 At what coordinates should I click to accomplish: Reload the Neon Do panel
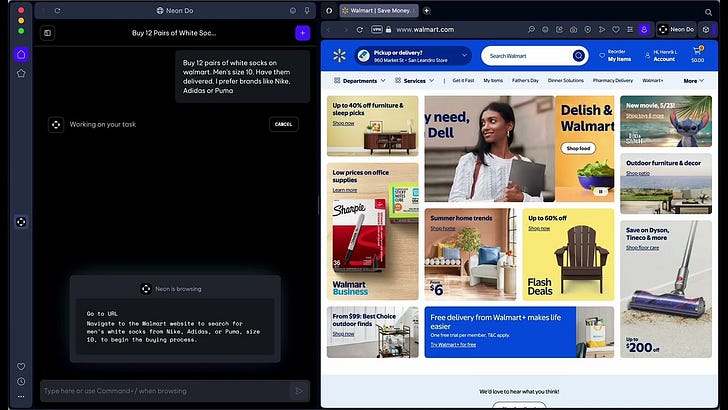coord(57,11)
